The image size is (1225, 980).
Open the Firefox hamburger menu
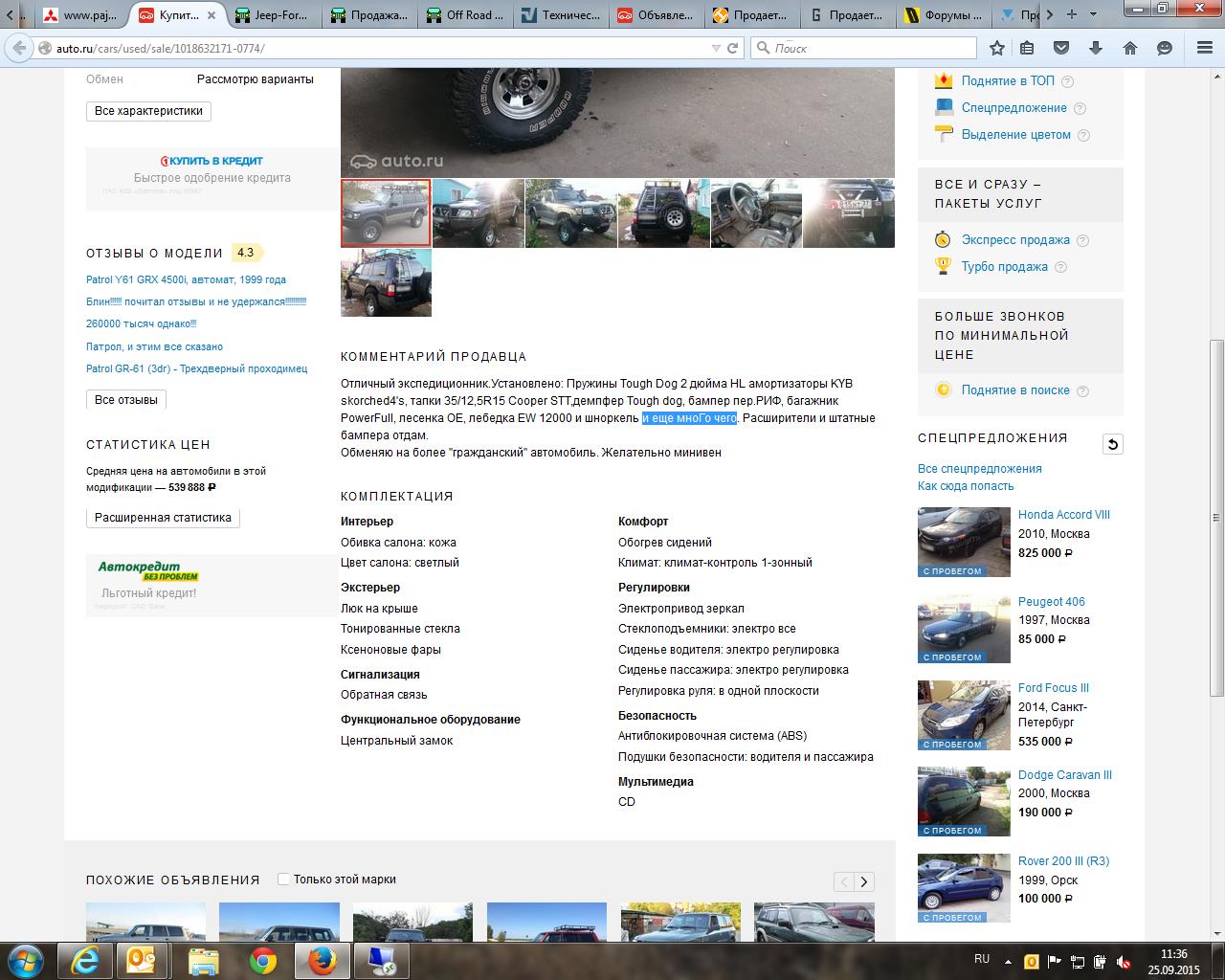click(1204, 48)
